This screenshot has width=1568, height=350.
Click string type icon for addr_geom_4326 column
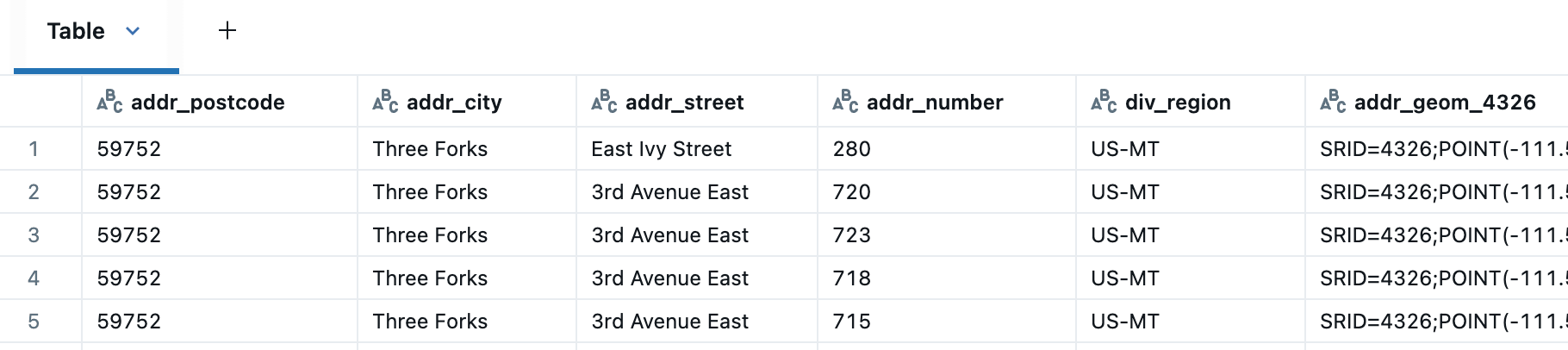tap(1333, 102)
